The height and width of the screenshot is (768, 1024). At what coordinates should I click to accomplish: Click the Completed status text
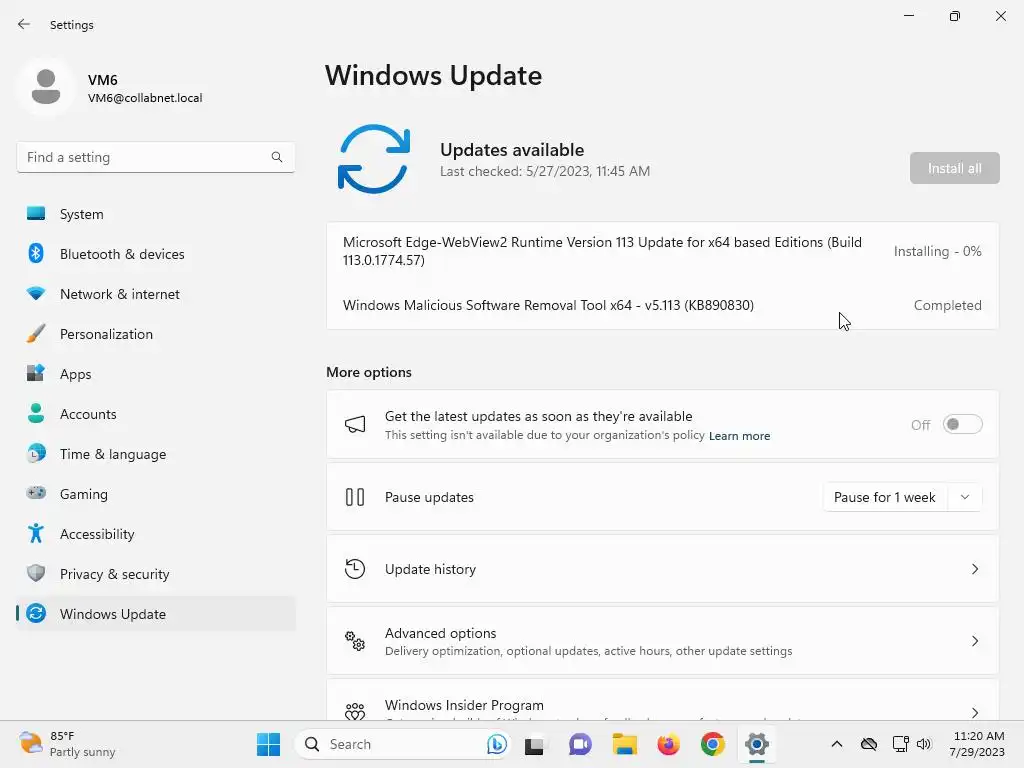947,305
